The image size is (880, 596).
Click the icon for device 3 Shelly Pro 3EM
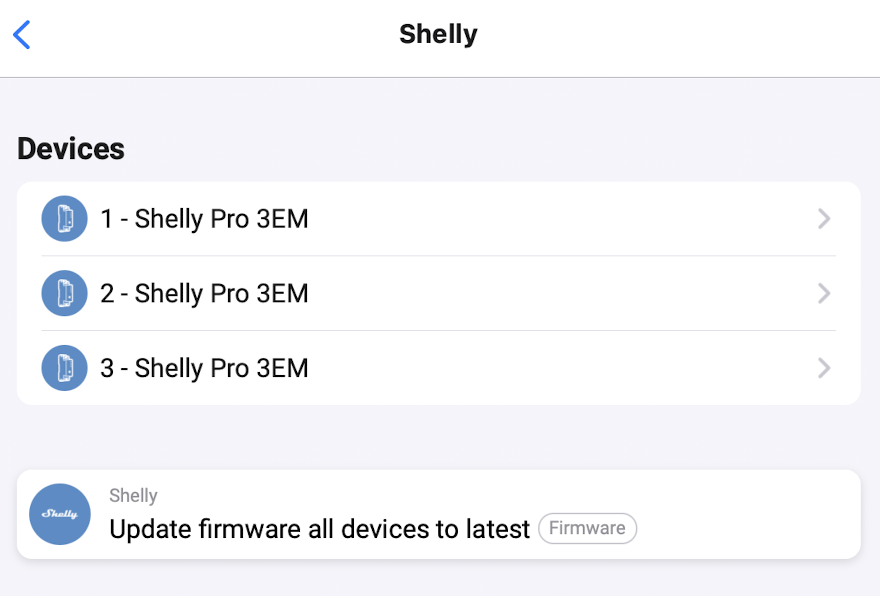click(64, 368)
